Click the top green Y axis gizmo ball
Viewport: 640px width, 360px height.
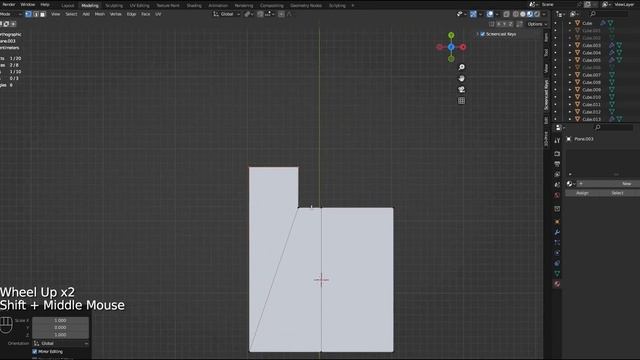pyautogui.click(x=451, y=35)
